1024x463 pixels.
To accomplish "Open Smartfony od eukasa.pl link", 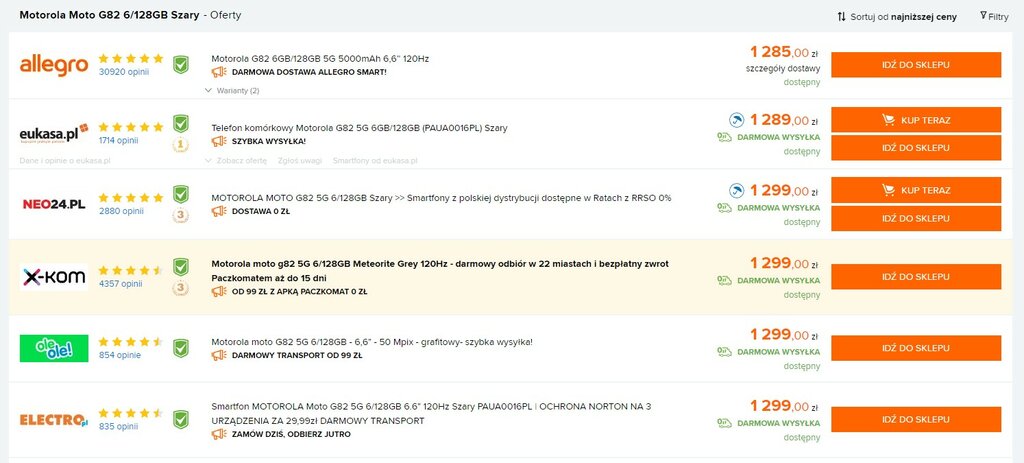I will (x=375, y=161).
